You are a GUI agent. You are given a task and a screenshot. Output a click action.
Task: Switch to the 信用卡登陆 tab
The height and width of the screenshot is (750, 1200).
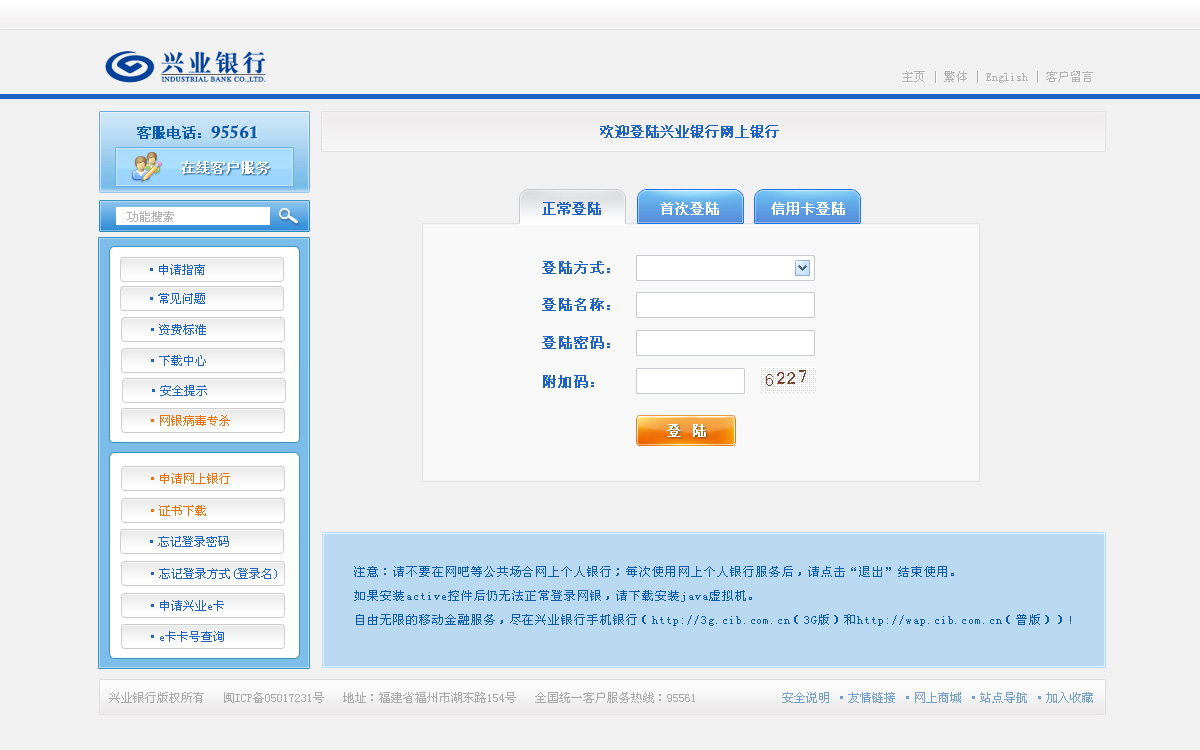pos(807,208)
